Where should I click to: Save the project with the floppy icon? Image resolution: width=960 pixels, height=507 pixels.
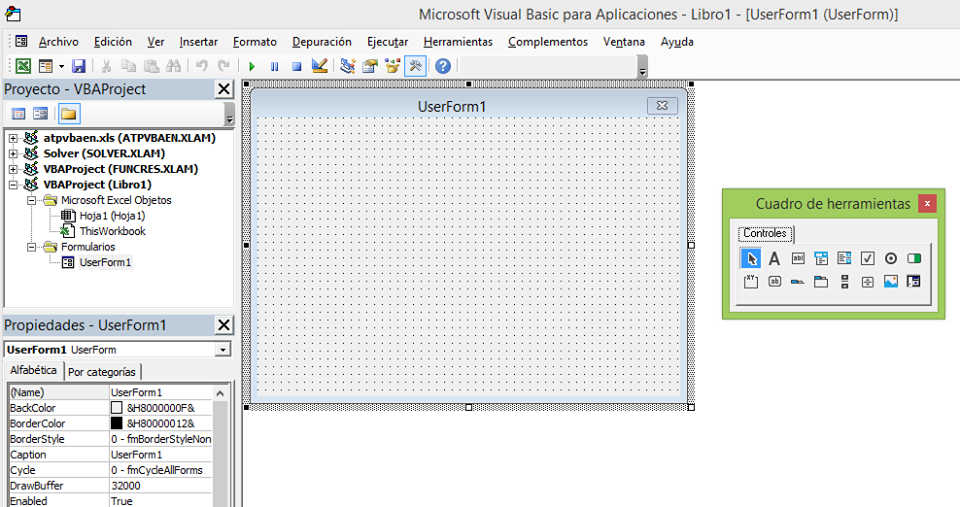coord(79,66)
